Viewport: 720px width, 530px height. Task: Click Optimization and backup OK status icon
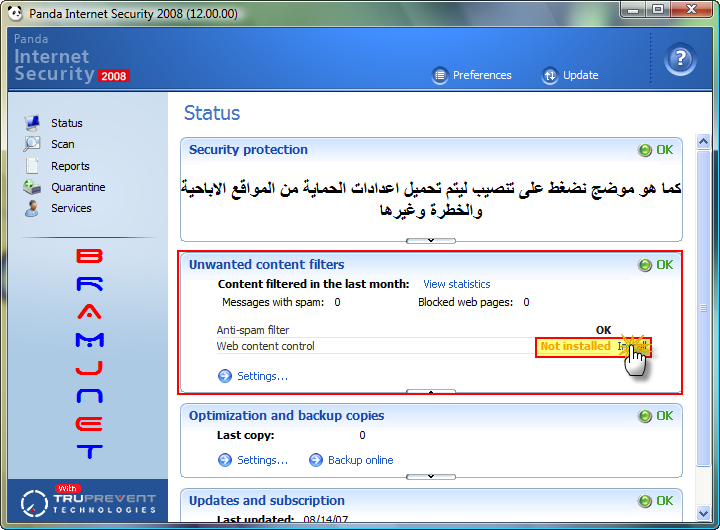click(645, 416)
